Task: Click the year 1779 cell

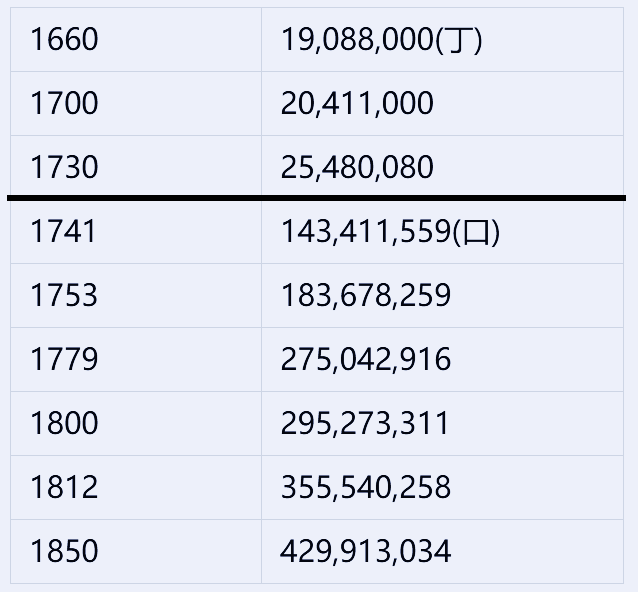Action: coord(136,359)
